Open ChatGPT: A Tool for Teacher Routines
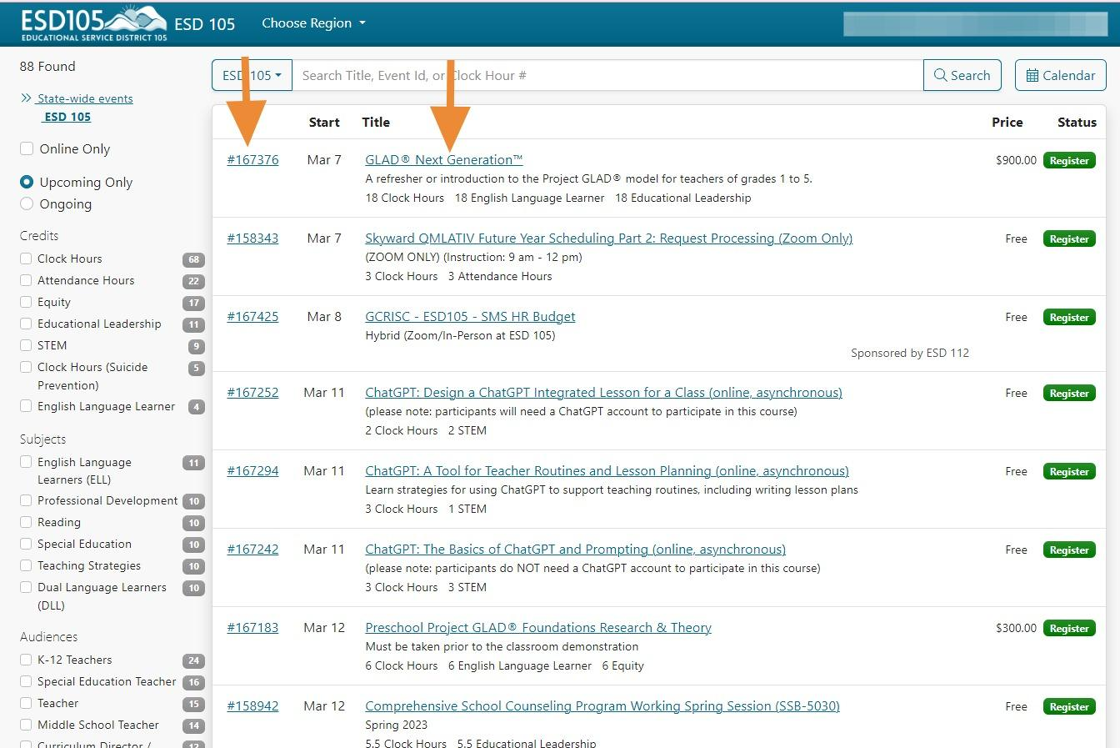The height and width of the screenshot is (748, 1120). click(x=607, y=471)
